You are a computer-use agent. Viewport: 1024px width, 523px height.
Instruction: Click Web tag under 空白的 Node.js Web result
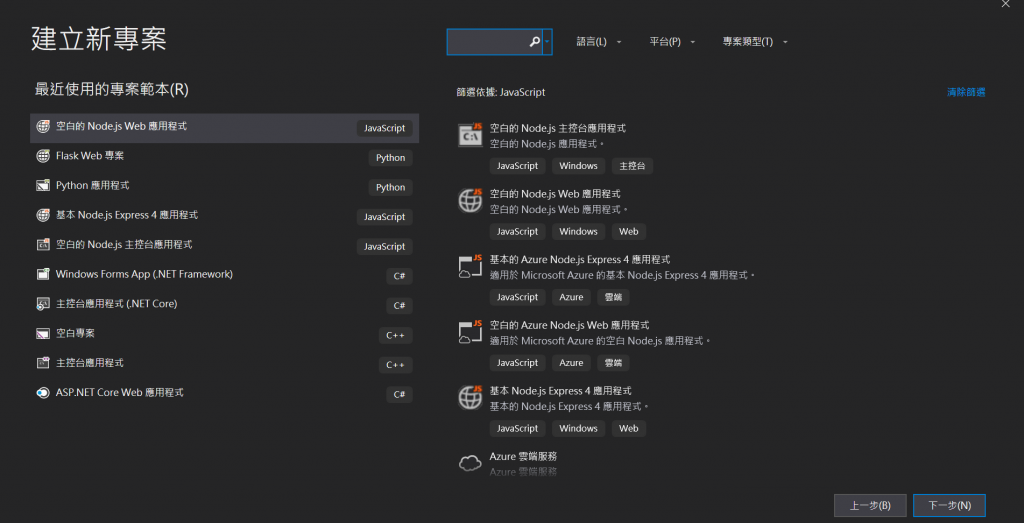(x=629, y=232)
